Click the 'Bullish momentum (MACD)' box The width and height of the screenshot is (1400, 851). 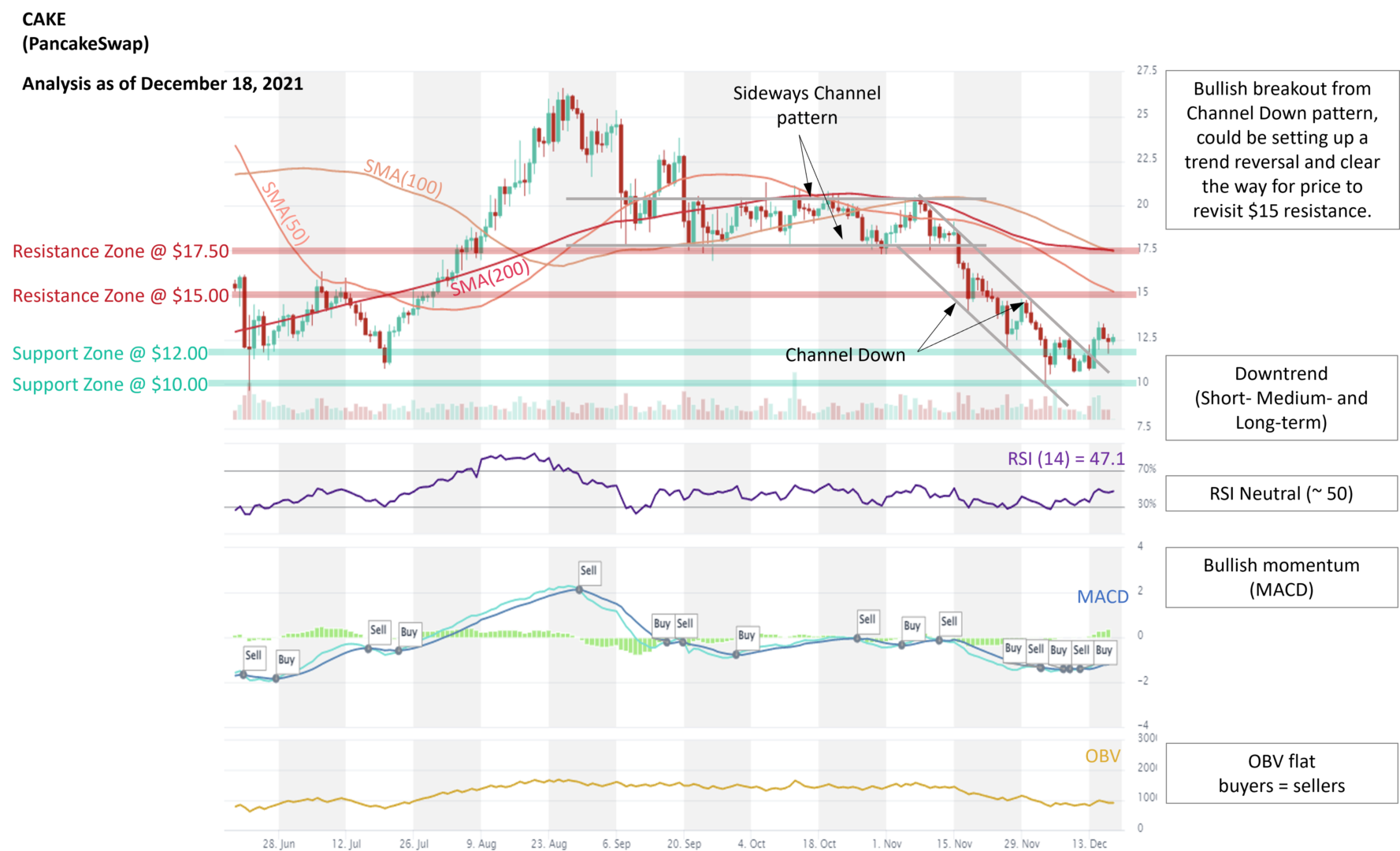point(1281,578)
